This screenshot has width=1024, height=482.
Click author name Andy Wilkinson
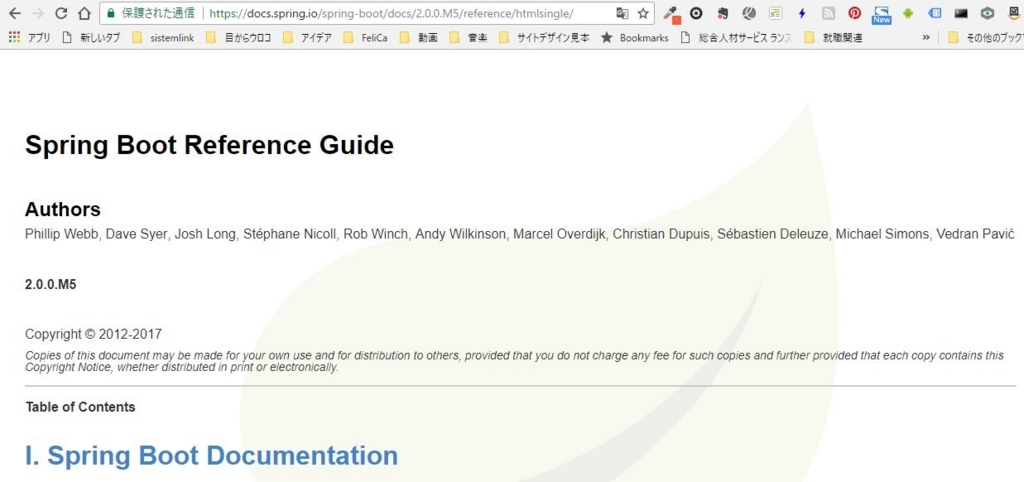460,234
